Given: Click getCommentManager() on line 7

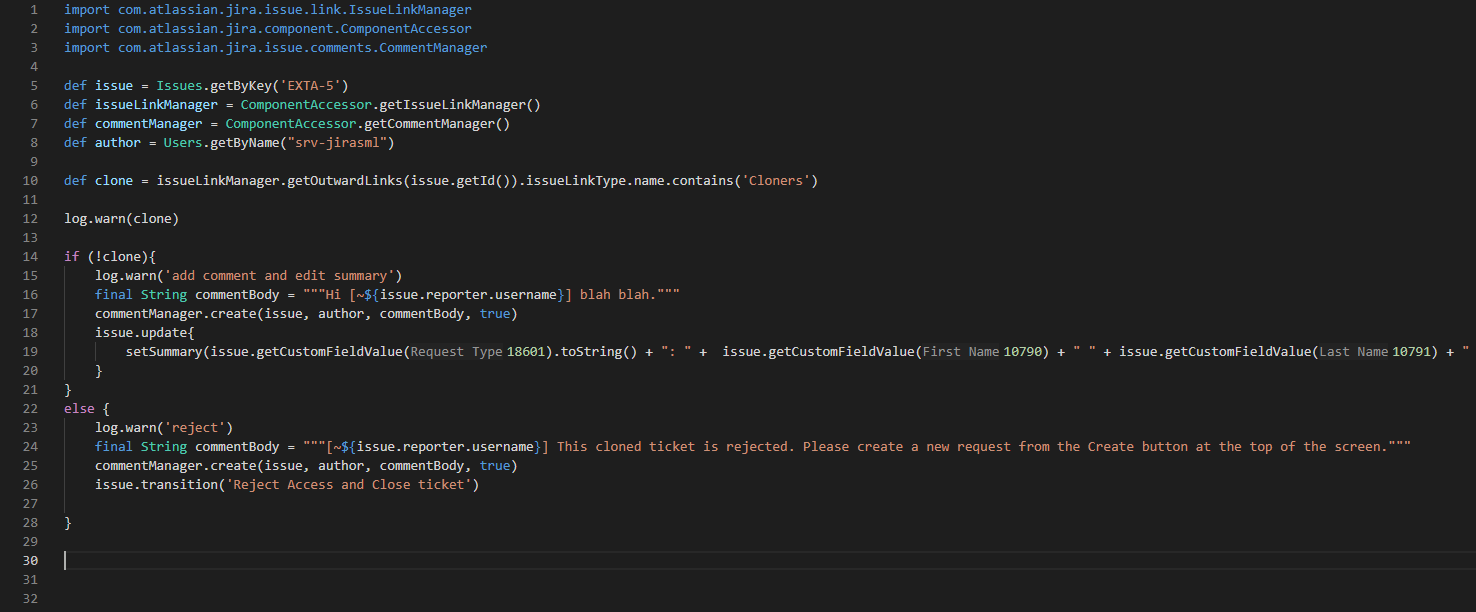Looking at the screenshot, I should coord(436,123).
